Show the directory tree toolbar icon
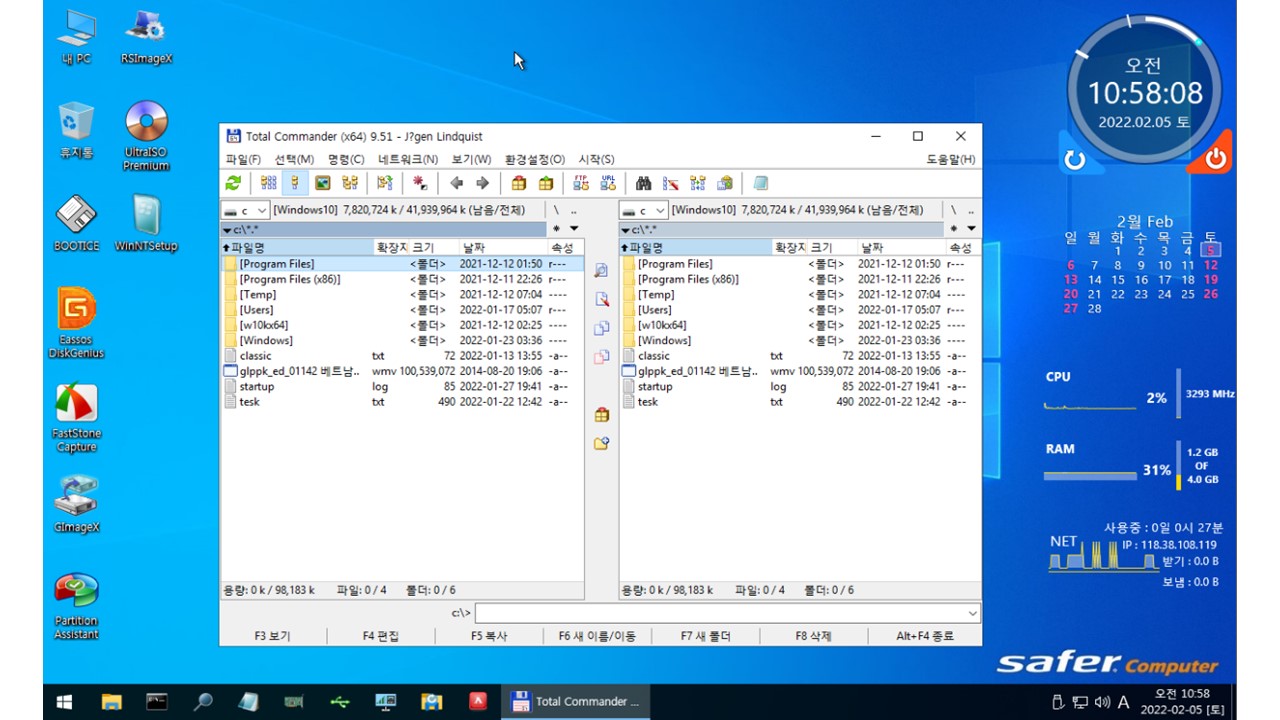Screen dimensions: 1280x720 349,183
